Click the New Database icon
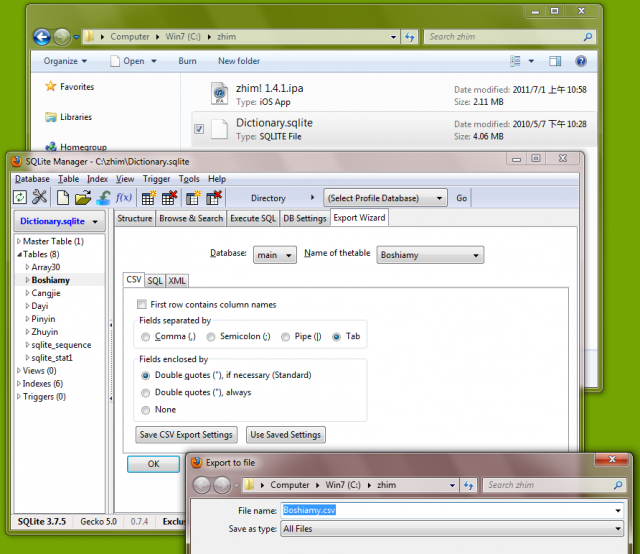 (62, 198)
